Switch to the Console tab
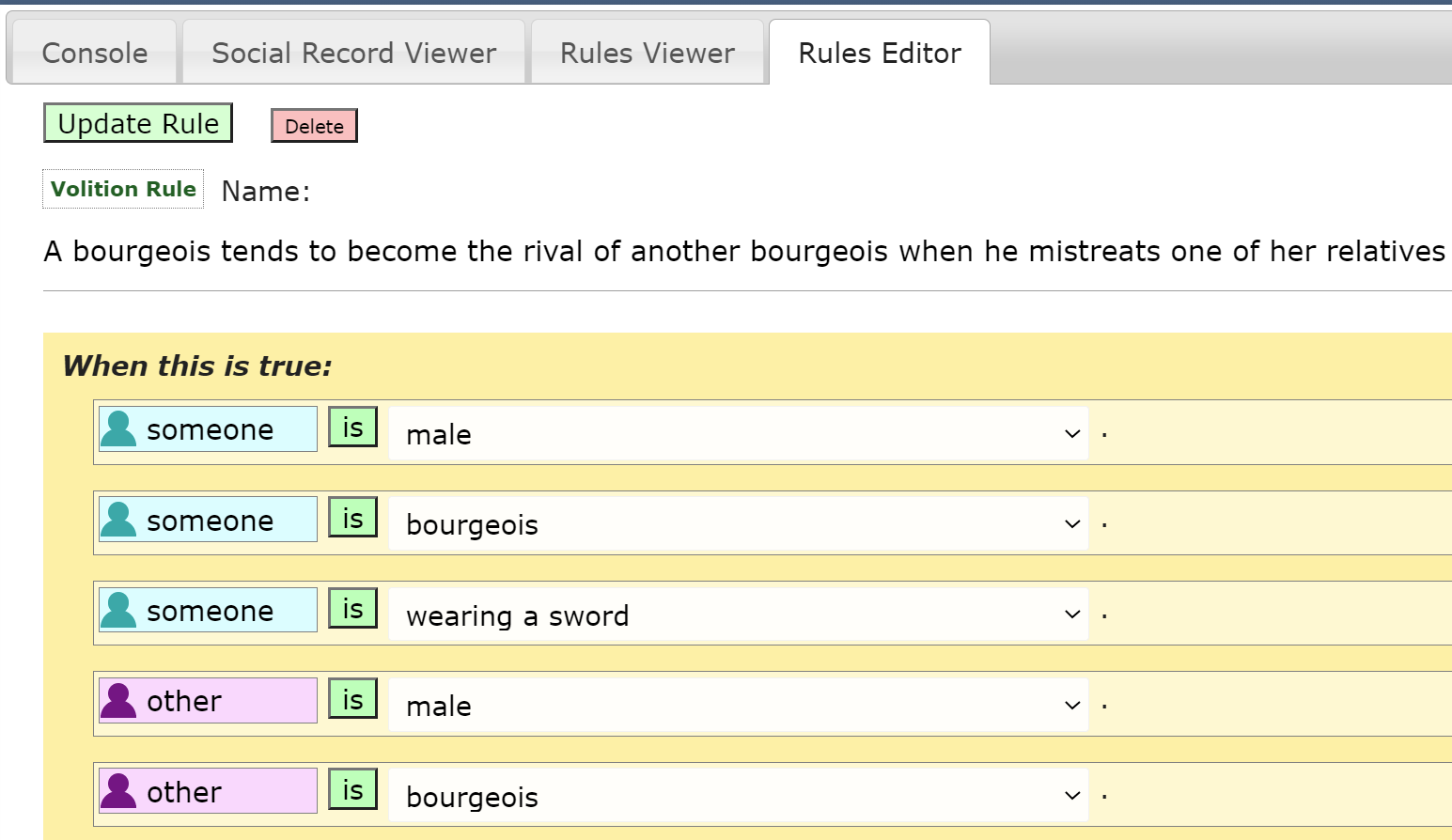1452x840 pixels. click(94, 53)
